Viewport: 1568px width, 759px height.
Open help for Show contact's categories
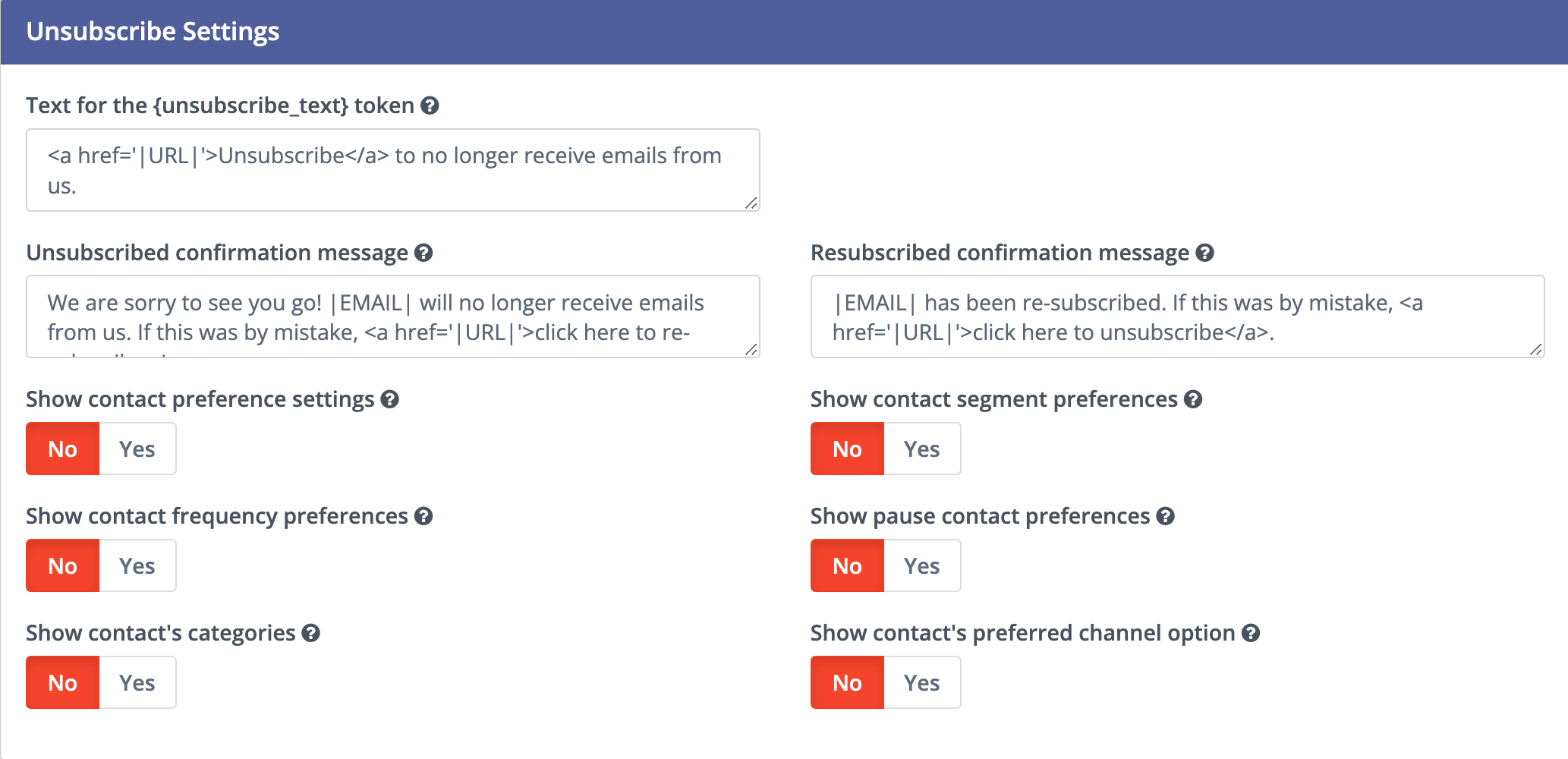[310, 633]
